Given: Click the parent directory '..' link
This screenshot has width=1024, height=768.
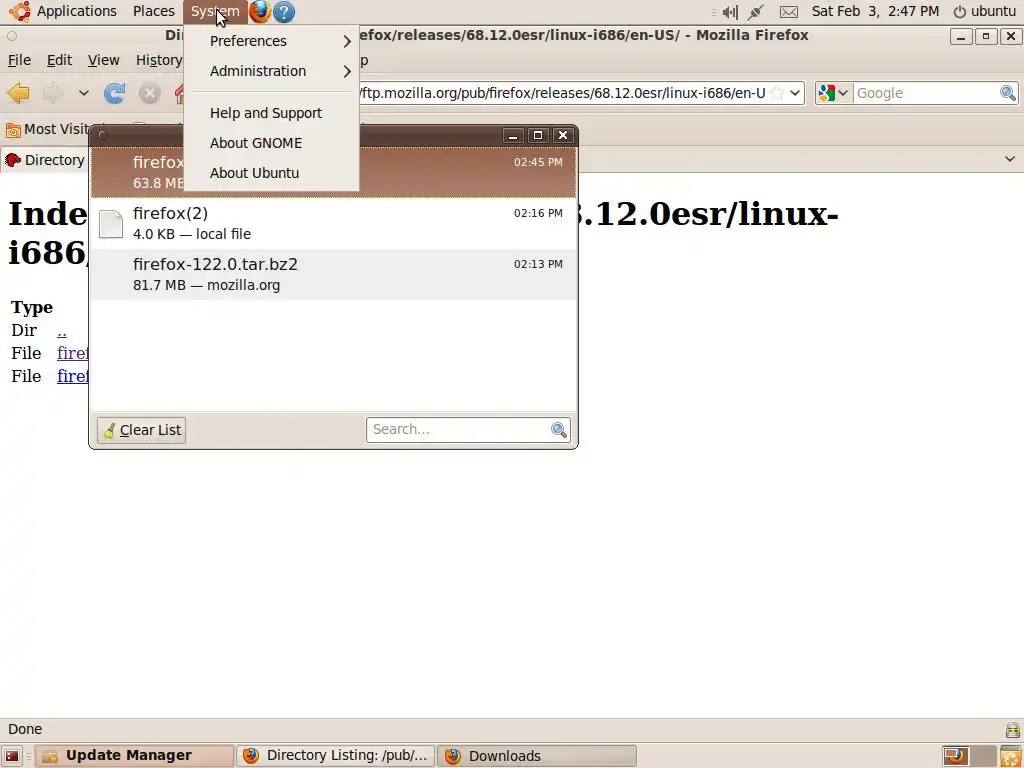Looking at the screenshot, I should (x=62, y=331).
